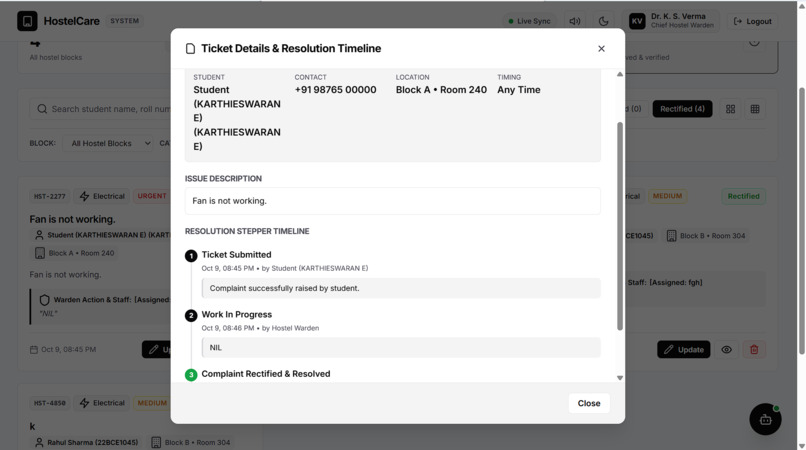Click the Update button on right ticket card
The height and width of the screenshot is (450, 806).
684,349
